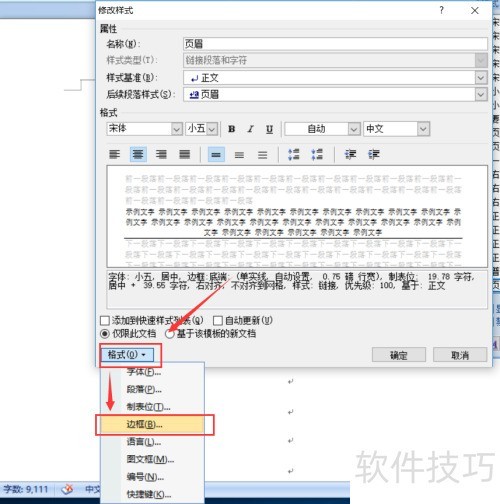
Task: Open the font name 宋体 dropdown
Action: (x=177, y=129)
